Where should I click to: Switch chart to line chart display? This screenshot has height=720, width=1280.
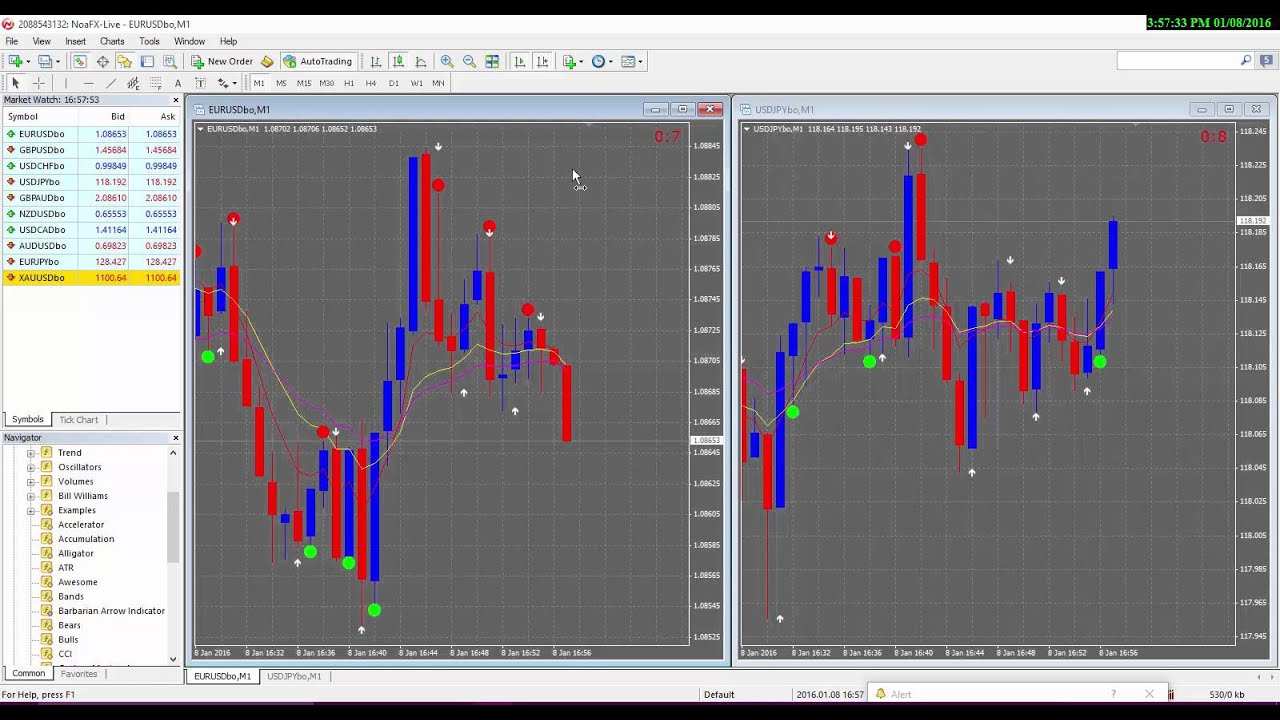point(421,61)
